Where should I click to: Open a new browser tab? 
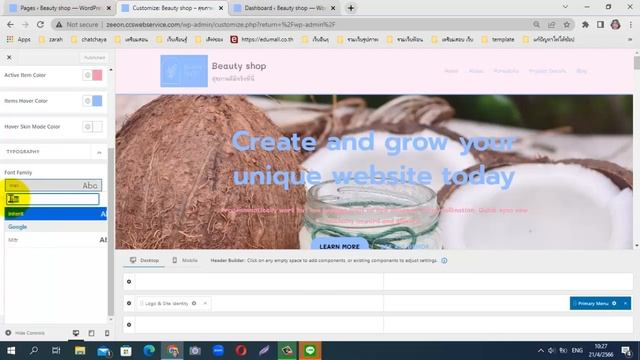351,8
